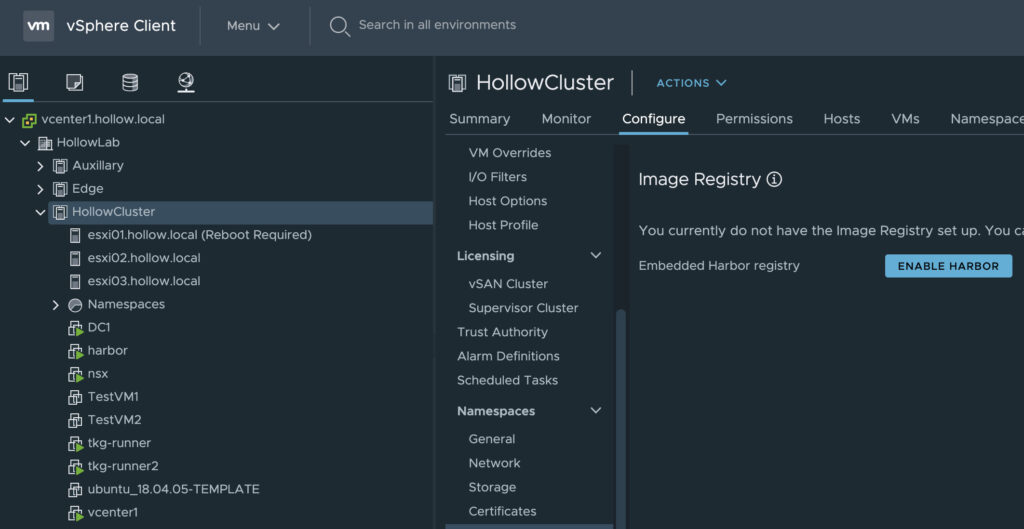The height and width of the screenshot is (529, 1024).
Task: Switch to the VMs and Templates view icon
Action: pyautogui.click(x=74, y=82)
